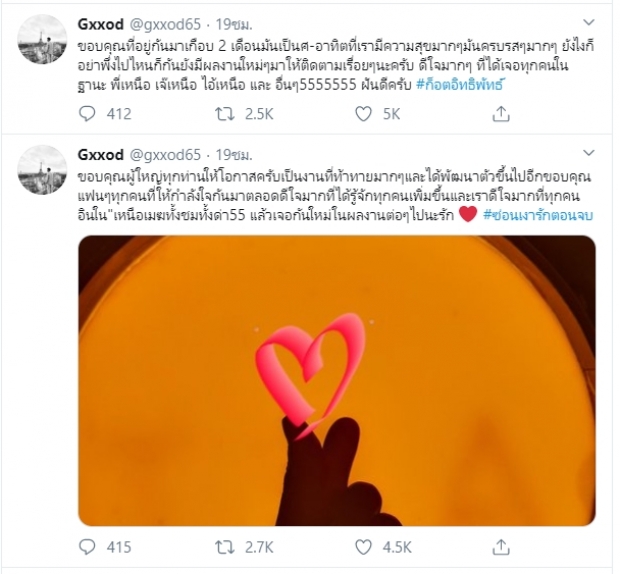
Task: Click the Gxxod display name in first tweet
Action: [x=100, y=25]
